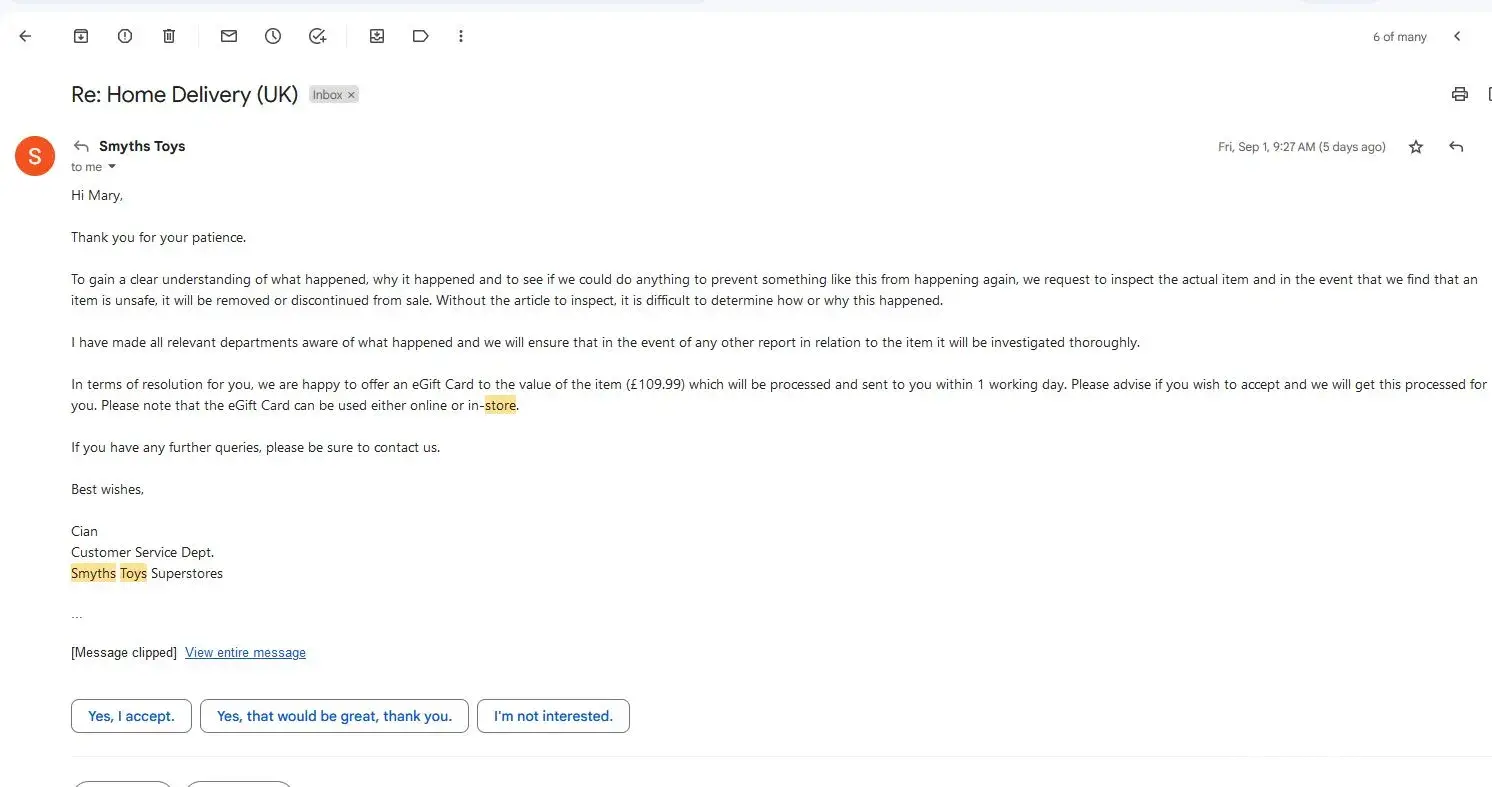Open the Move to folder icon
The height and width of the screenshot is (787, 1492).
click(x=377, y=36)
